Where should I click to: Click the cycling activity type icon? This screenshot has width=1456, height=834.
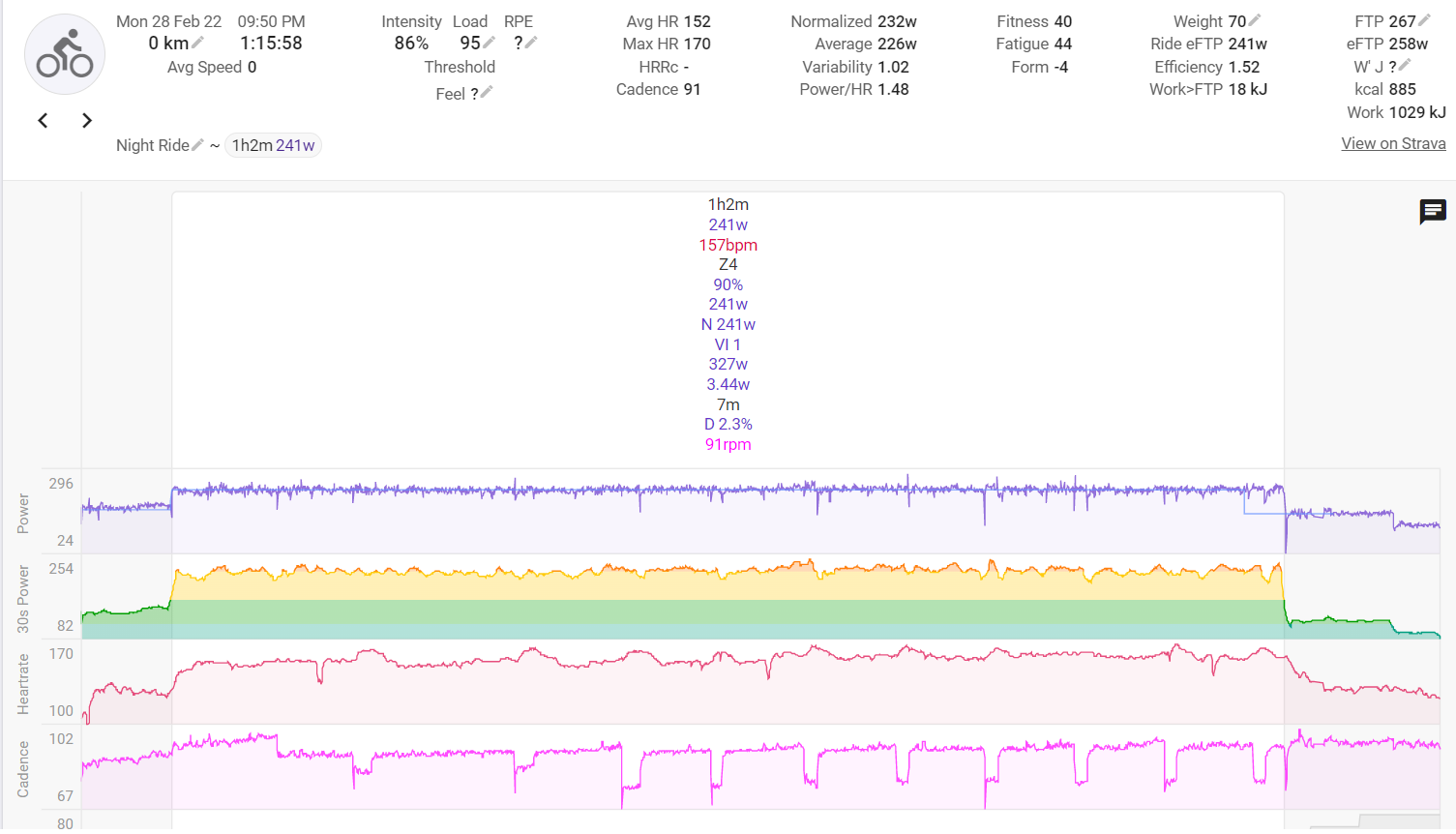click(x=65, y=54)
